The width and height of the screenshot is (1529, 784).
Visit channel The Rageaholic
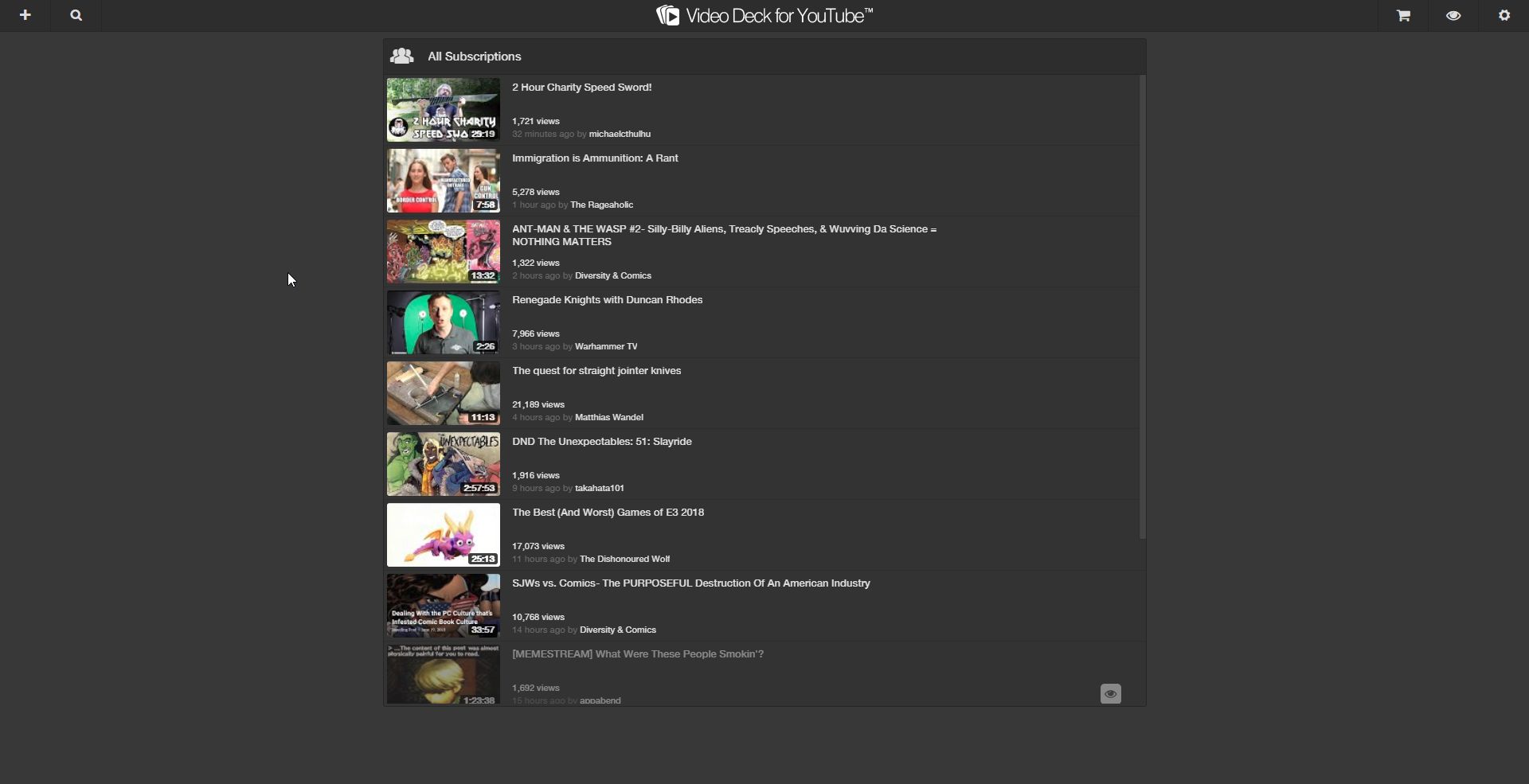(601, 205)
